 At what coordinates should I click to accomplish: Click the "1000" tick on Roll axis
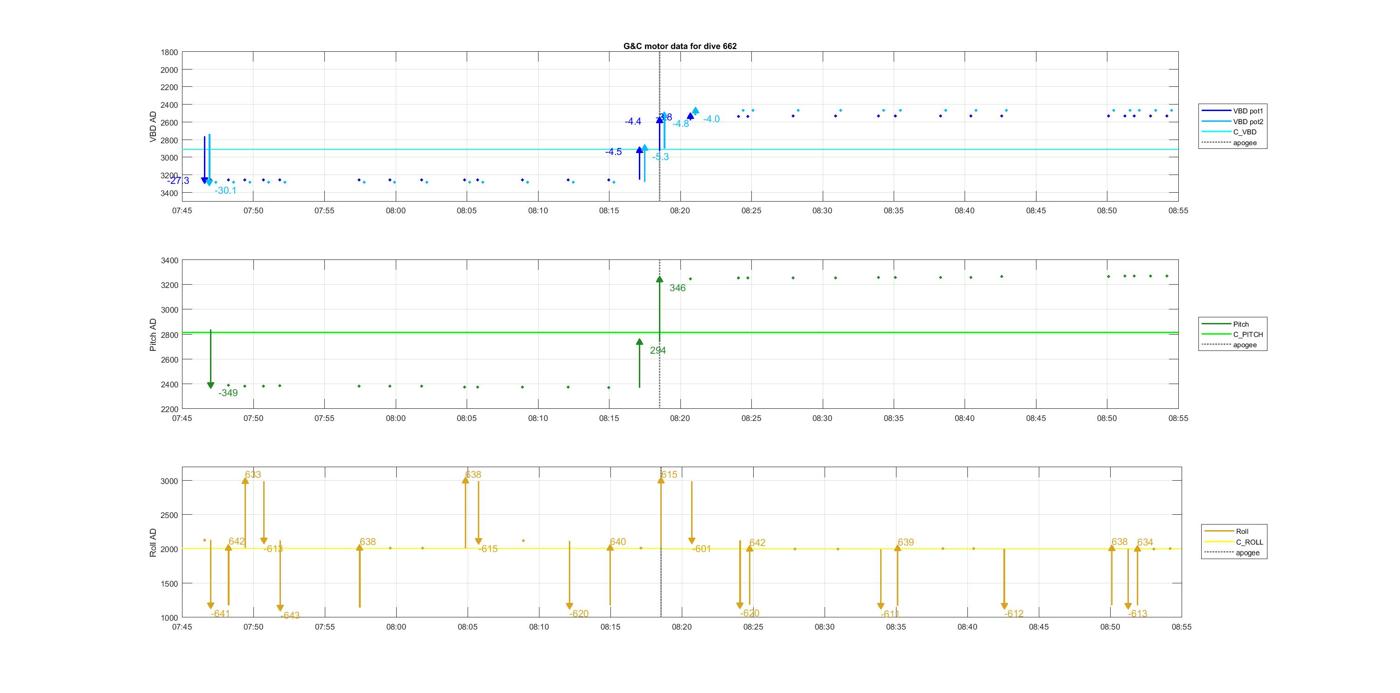(169, 618)
